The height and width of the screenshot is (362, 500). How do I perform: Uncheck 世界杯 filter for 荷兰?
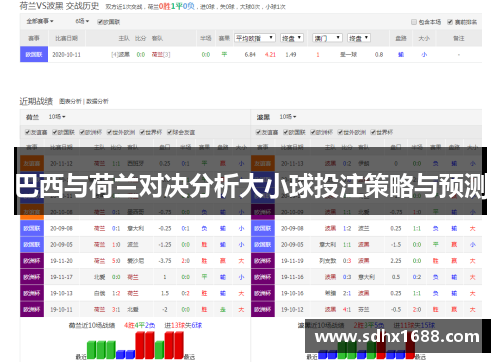point(142,132)
